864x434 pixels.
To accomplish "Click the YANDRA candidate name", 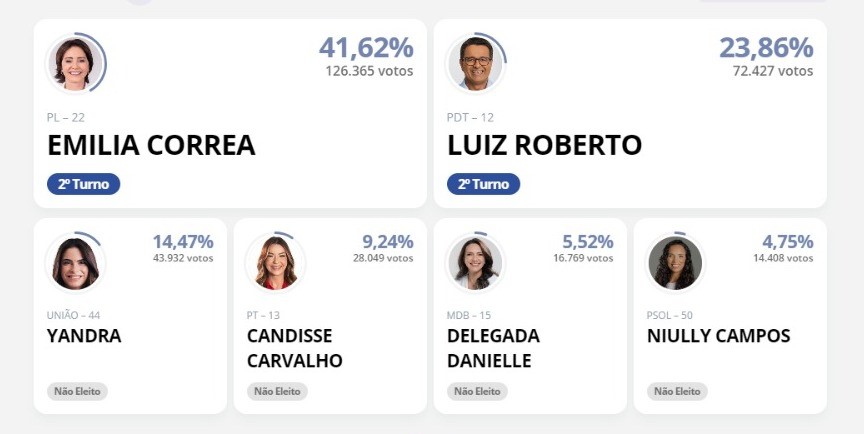I will (84, 336).
